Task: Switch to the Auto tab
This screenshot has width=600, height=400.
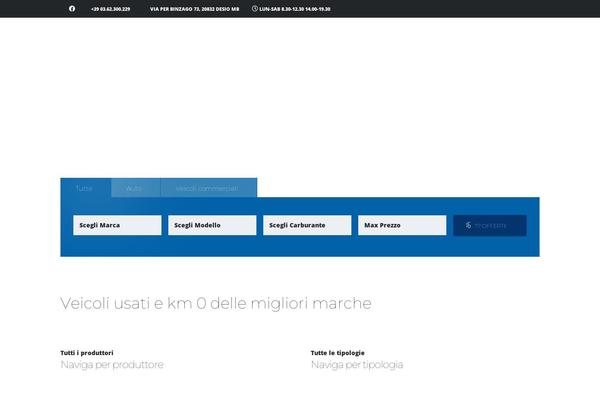Action: coord(135,188)
